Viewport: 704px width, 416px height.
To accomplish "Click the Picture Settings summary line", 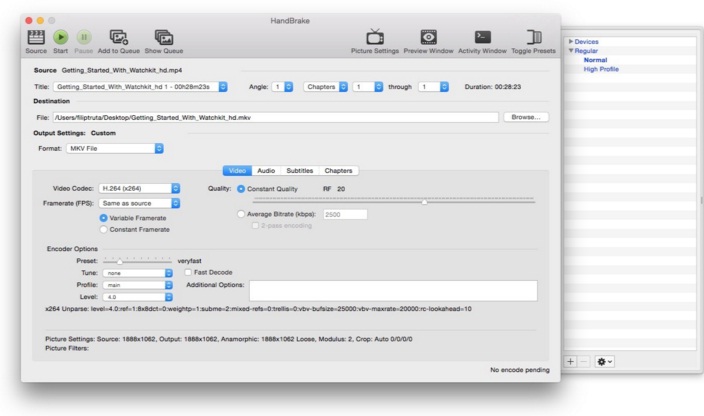I will (x=229, y=339).
